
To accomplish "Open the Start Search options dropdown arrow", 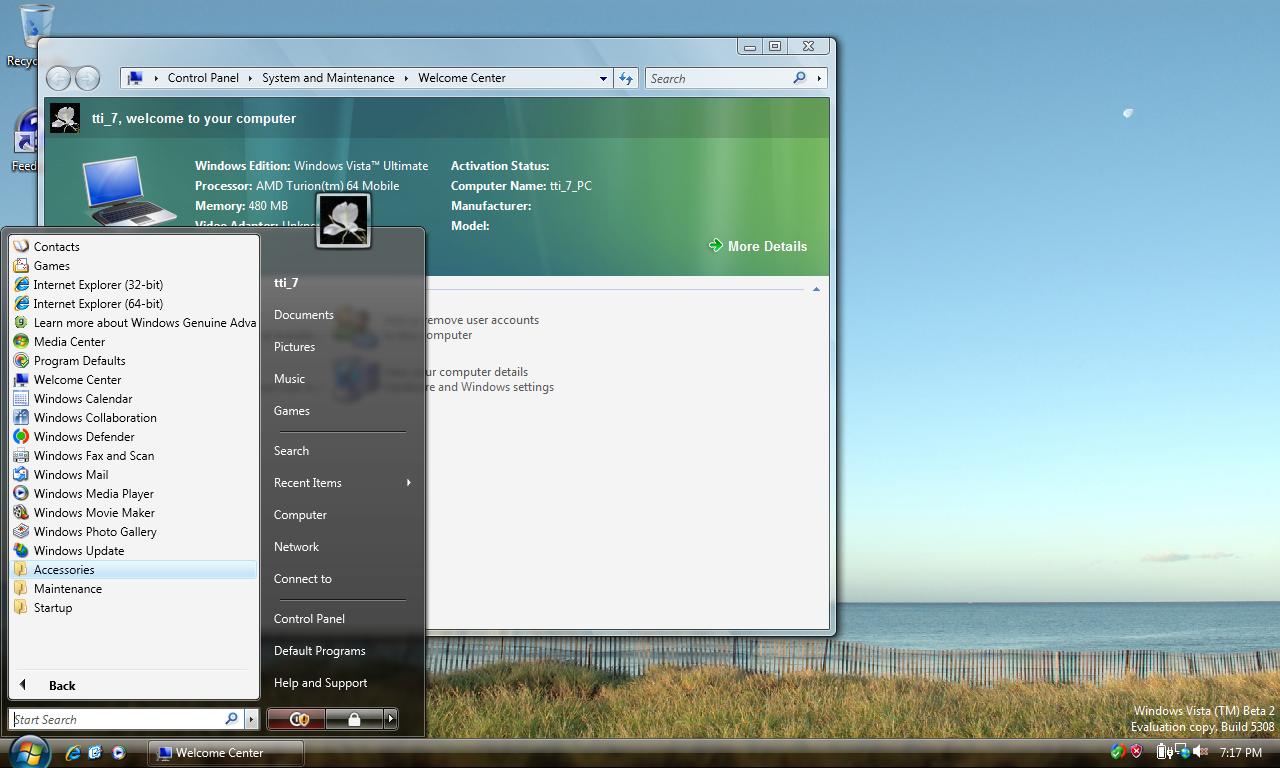I will click(251, 719).
